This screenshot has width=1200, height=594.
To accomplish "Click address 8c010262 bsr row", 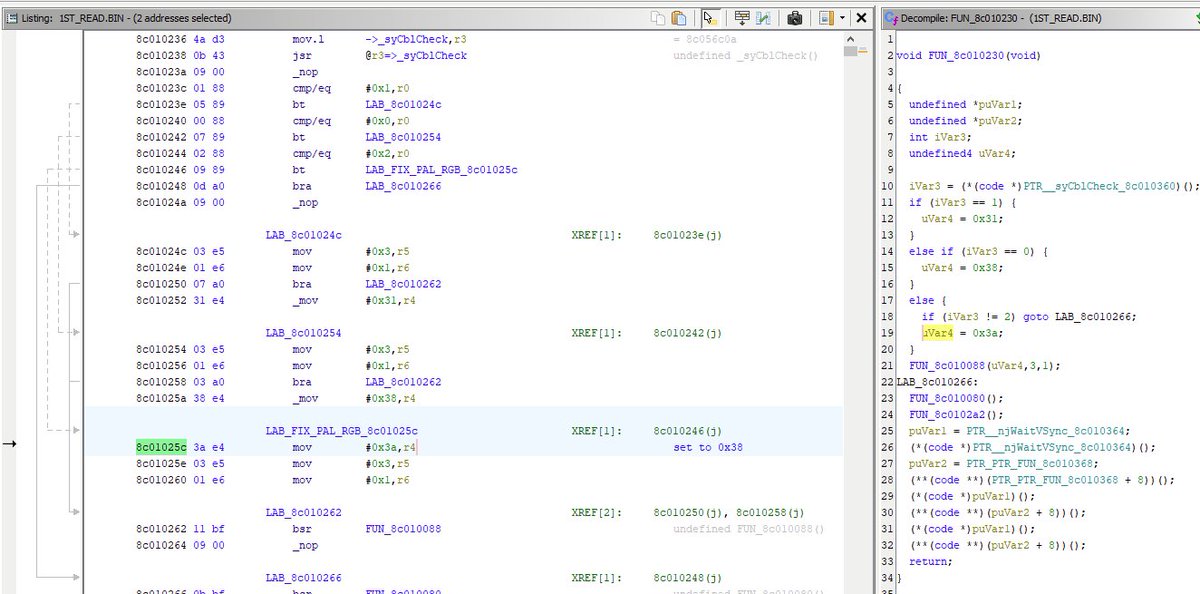I will [x=160, y=529].
